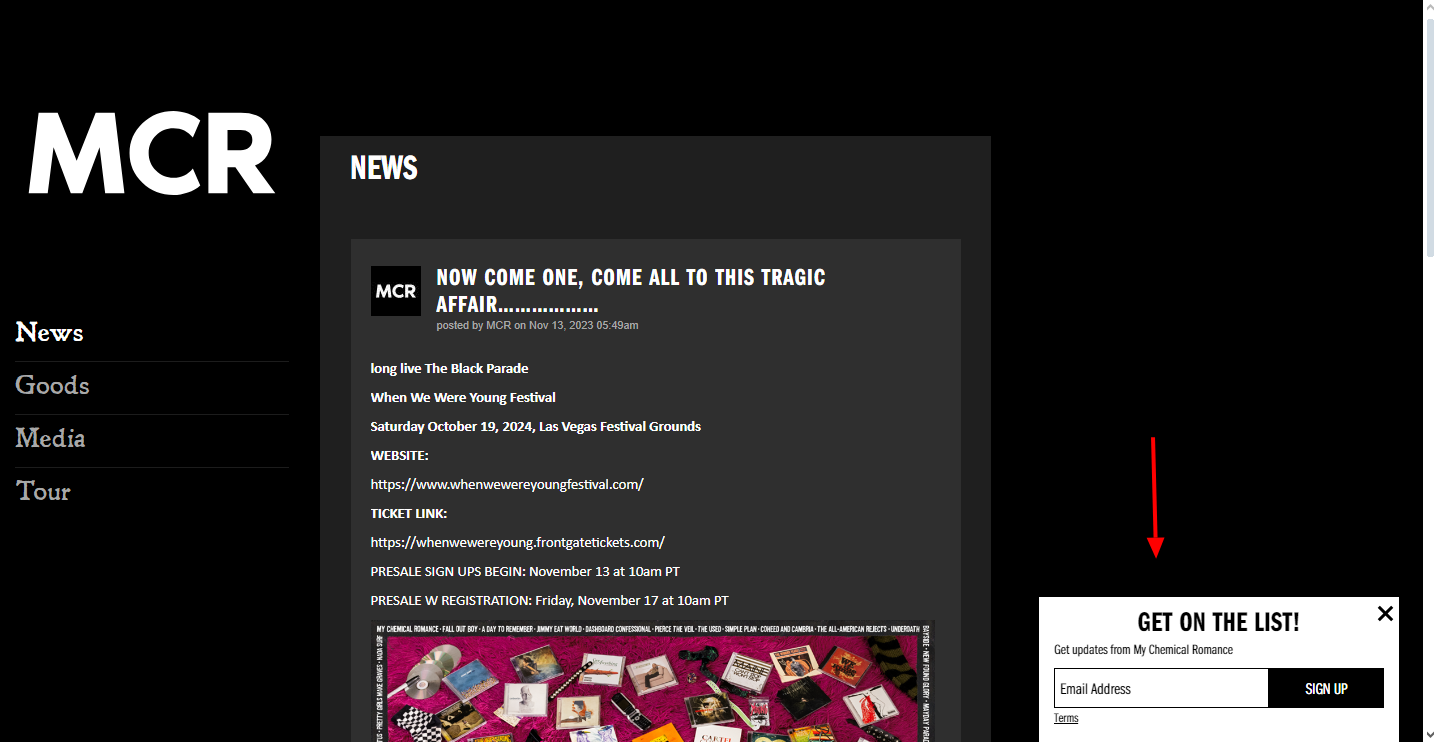Open the News section in sidebar
This screenshot has width=1438, height=742.
49,333
